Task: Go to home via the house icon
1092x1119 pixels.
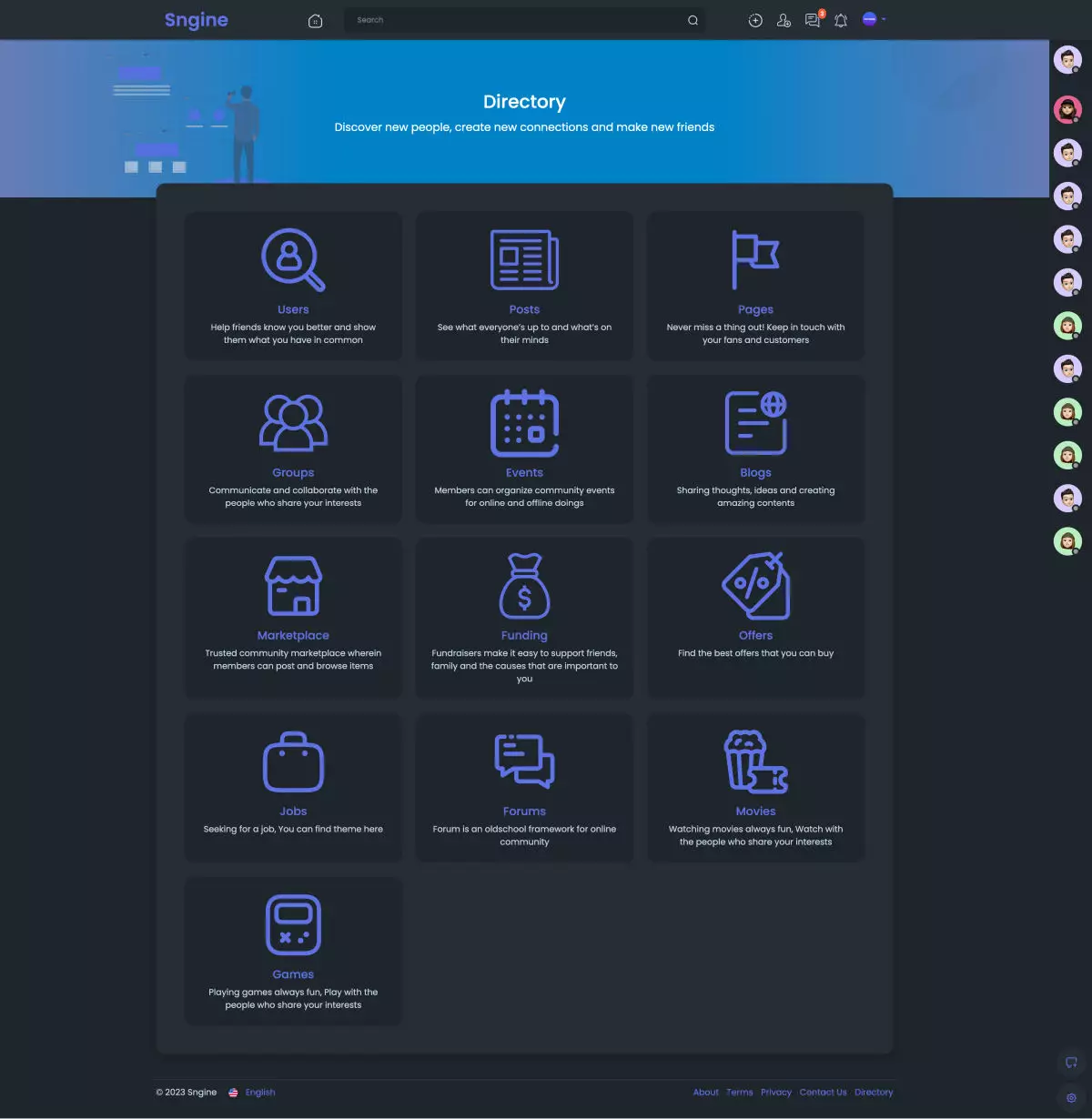Action: [x=315, y=20]
